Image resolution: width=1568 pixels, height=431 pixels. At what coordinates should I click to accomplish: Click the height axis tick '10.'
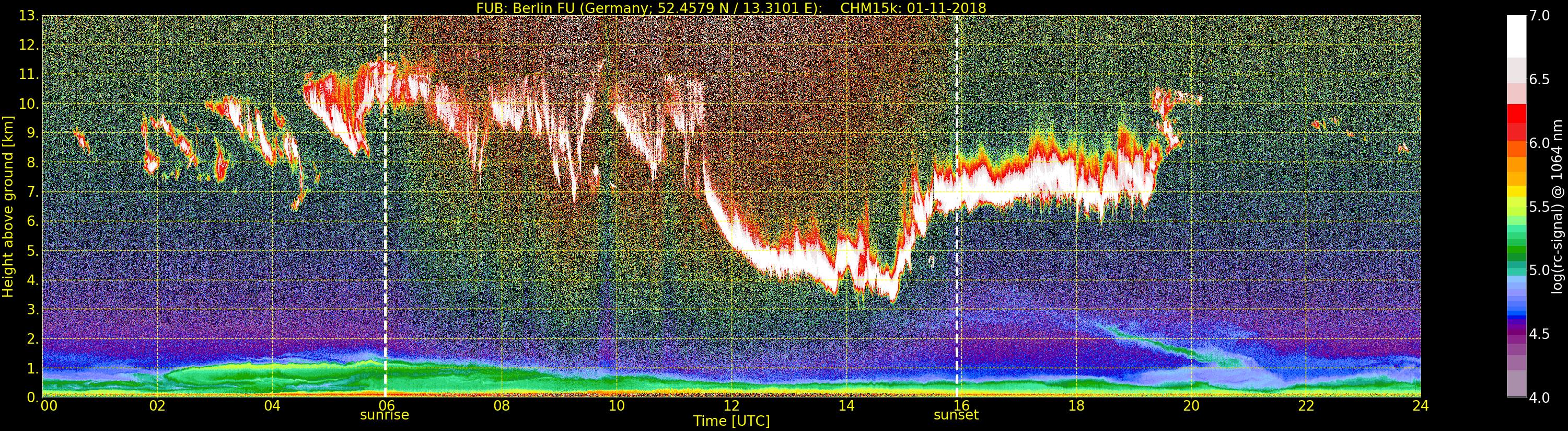point(29,104)
